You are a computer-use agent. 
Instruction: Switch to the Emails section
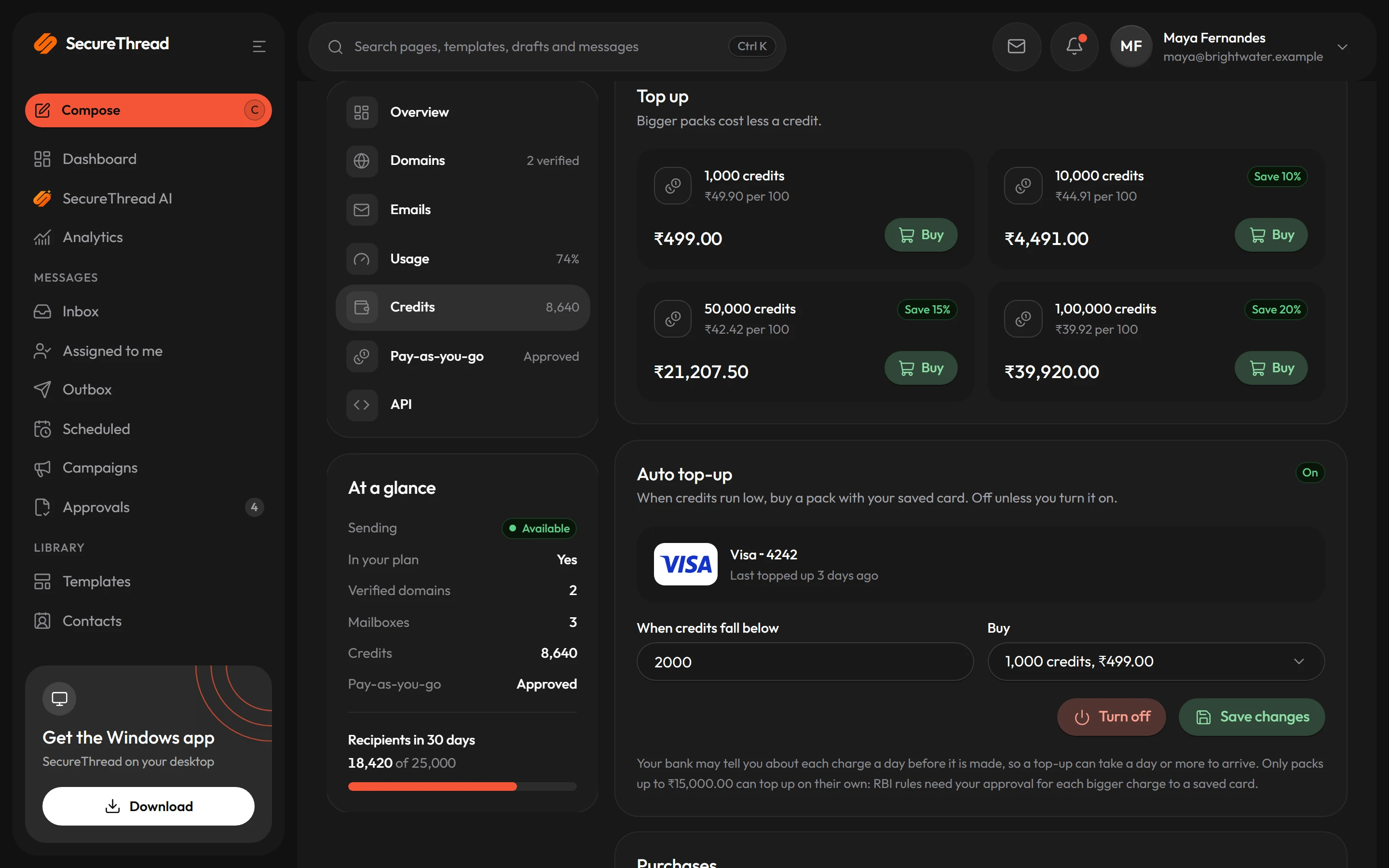coord(463,210)
